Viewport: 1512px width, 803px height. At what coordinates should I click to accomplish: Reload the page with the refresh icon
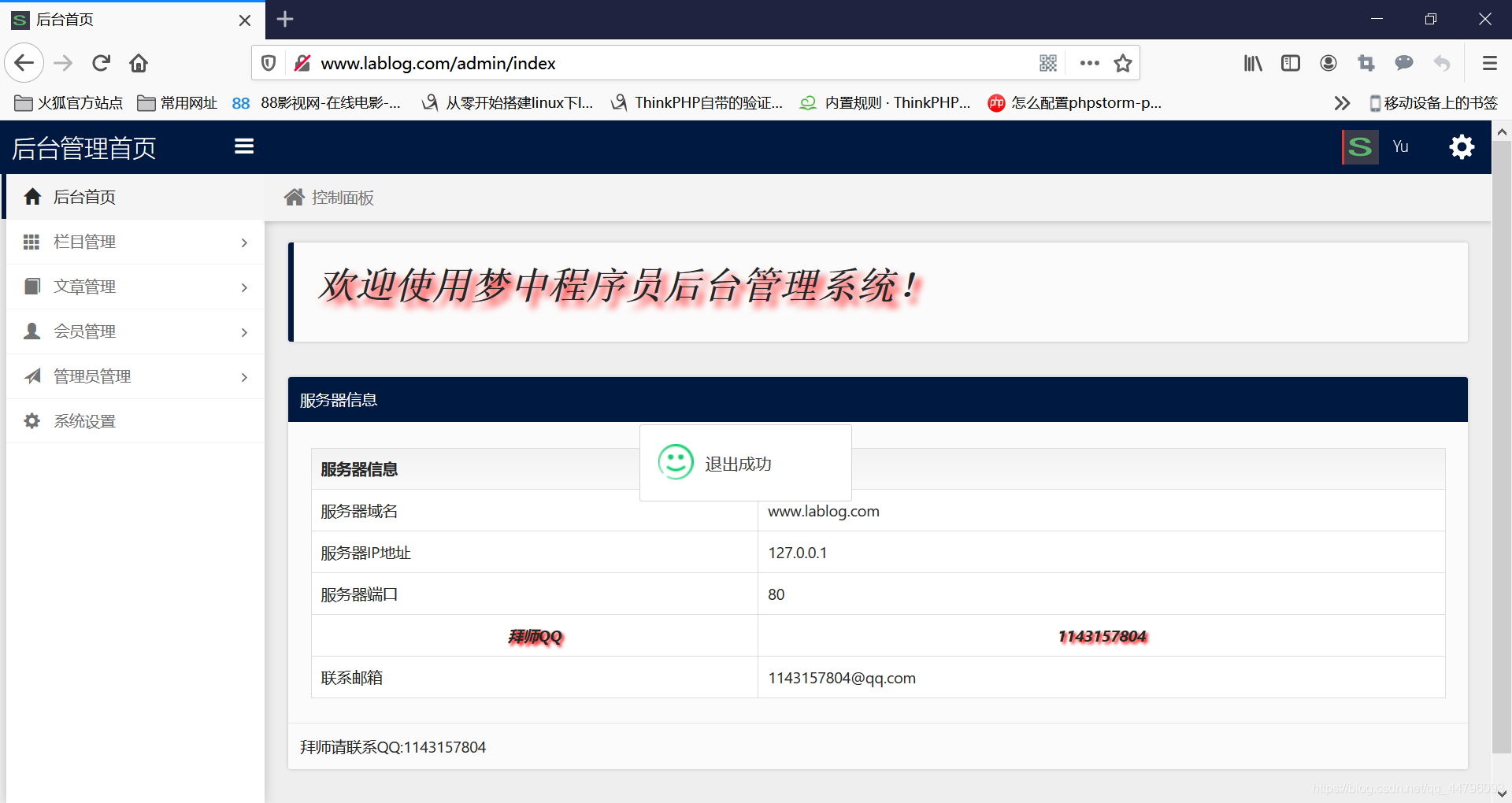(101, 63)
